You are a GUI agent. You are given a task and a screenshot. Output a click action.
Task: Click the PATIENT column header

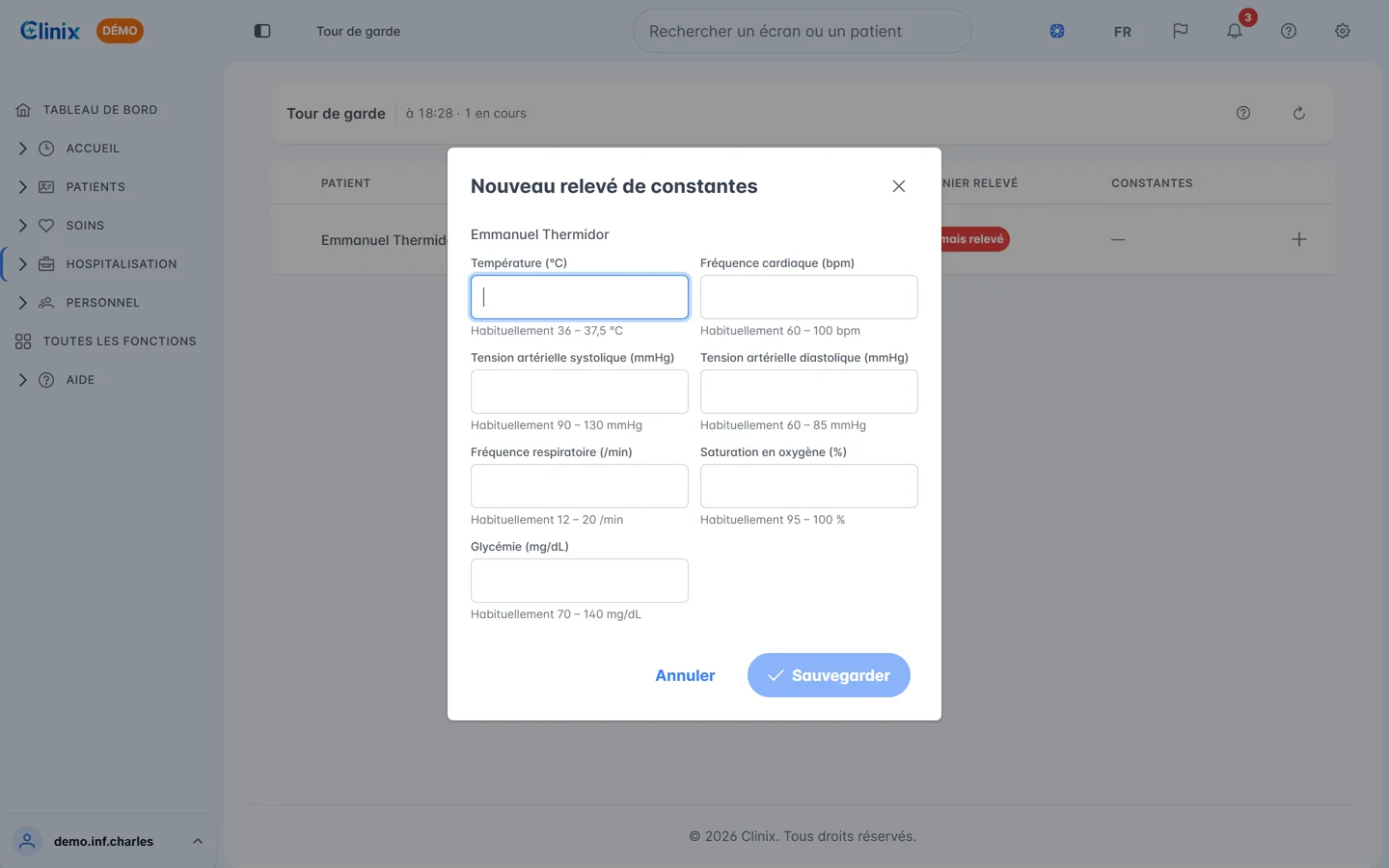tap(345, 183)
